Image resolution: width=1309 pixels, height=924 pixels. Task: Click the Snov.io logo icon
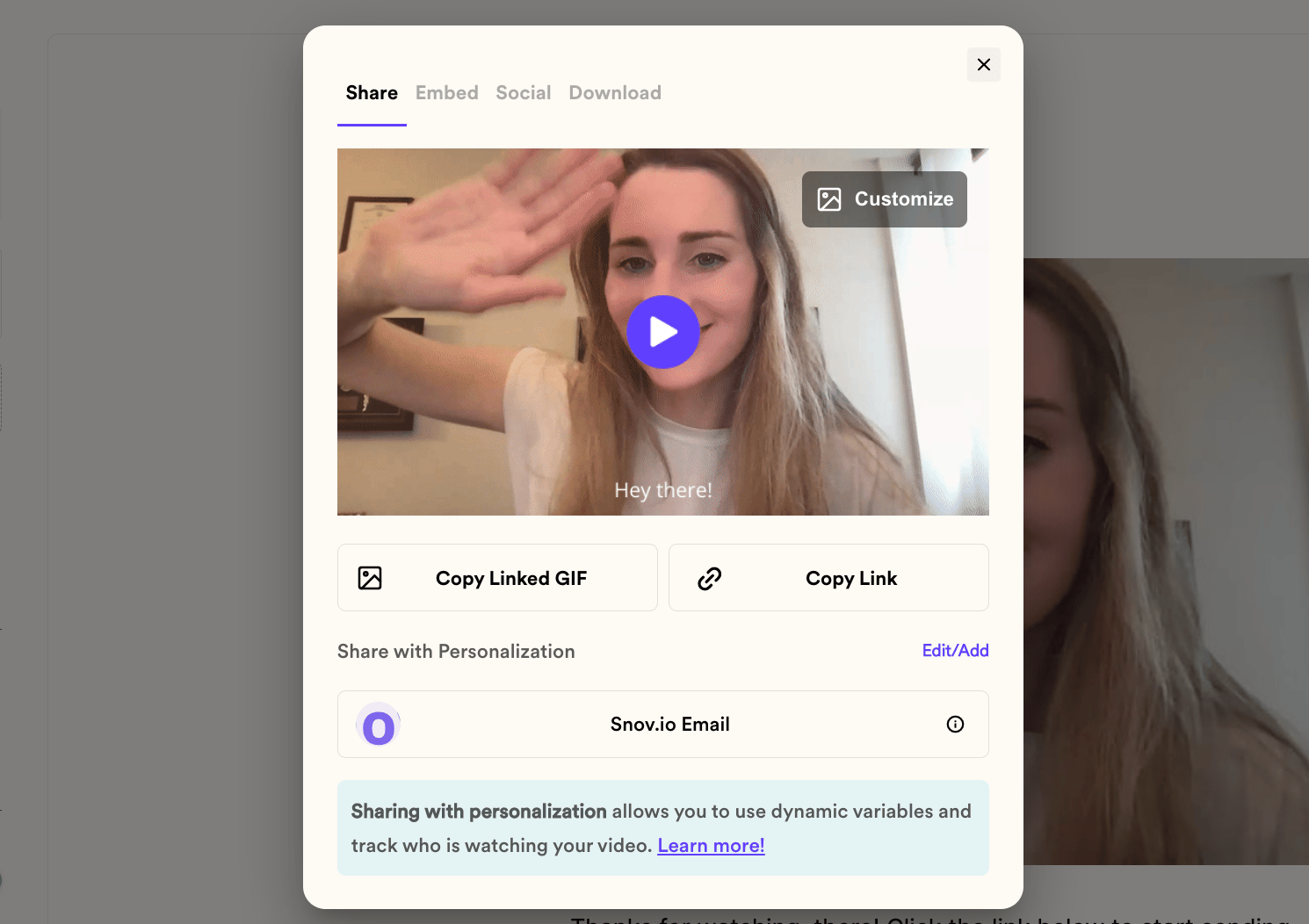[x=379, y=725]
